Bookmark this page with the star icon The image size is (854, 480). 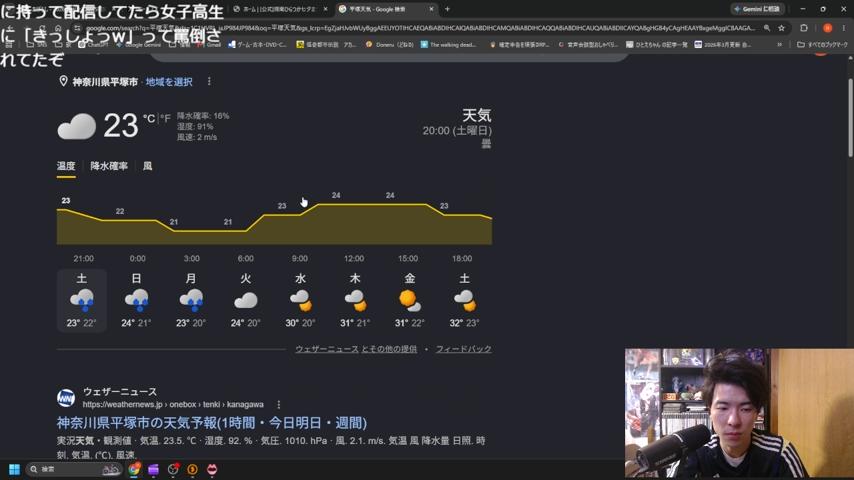pos(782,28)
